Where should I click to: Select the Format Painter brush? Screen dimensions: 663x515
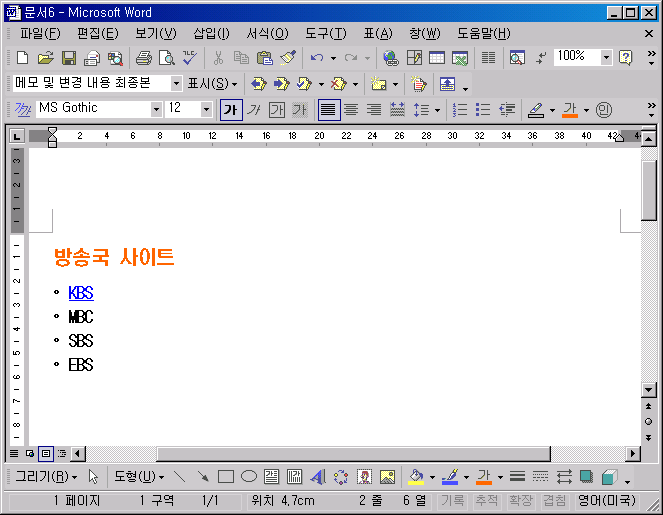point(288,58)
